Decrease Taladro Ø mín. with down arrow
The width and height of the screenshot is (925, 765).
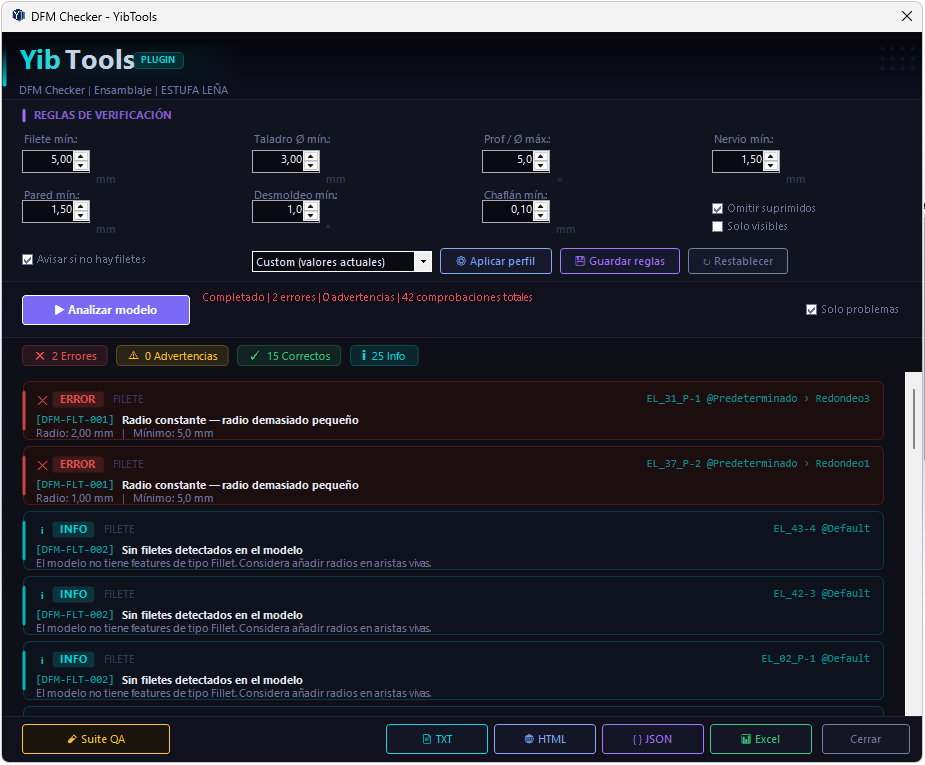pyautogui.click(x=311, y=166)
